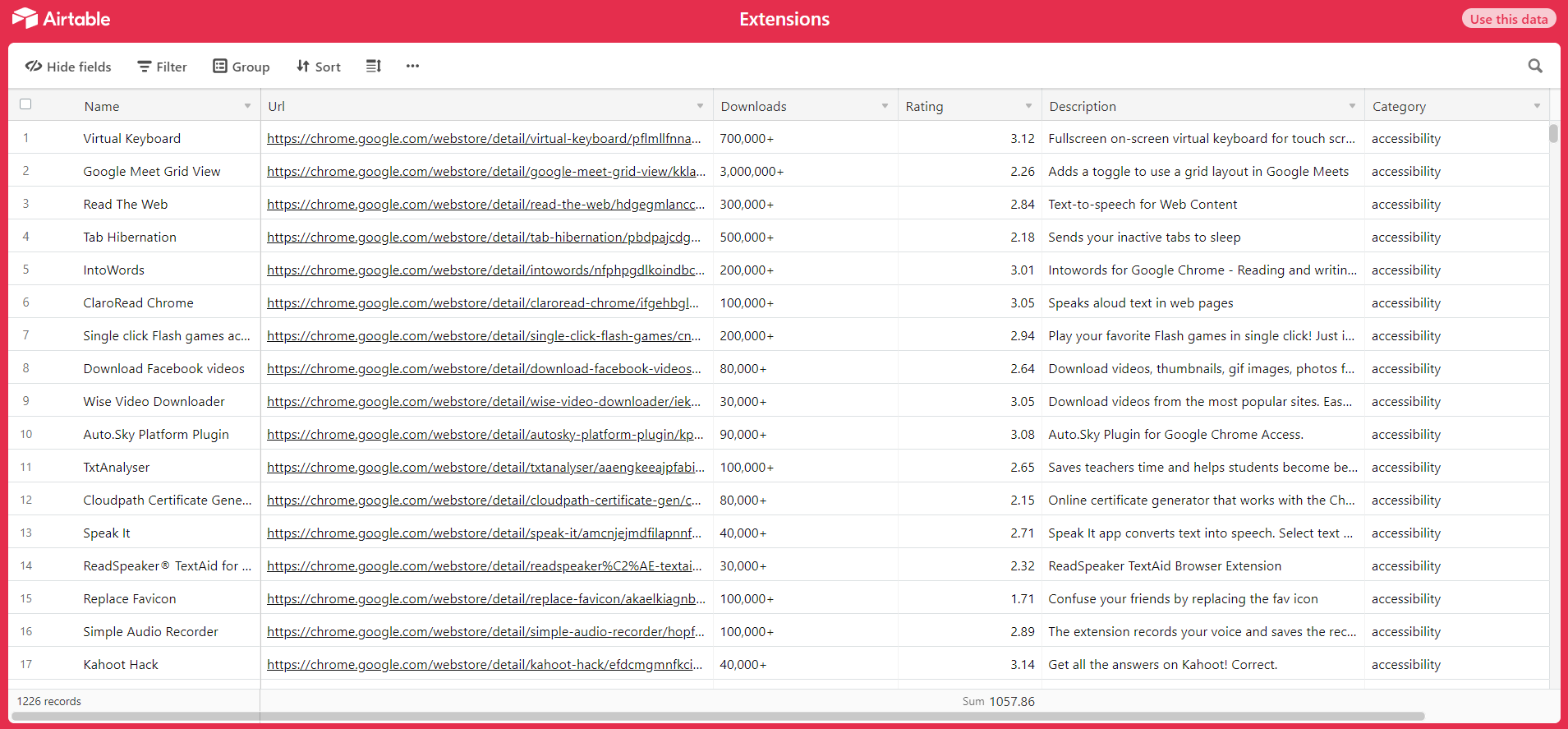Click row number 13 for Speak It
1568x729 pixels.
click(x=26, y=533)
